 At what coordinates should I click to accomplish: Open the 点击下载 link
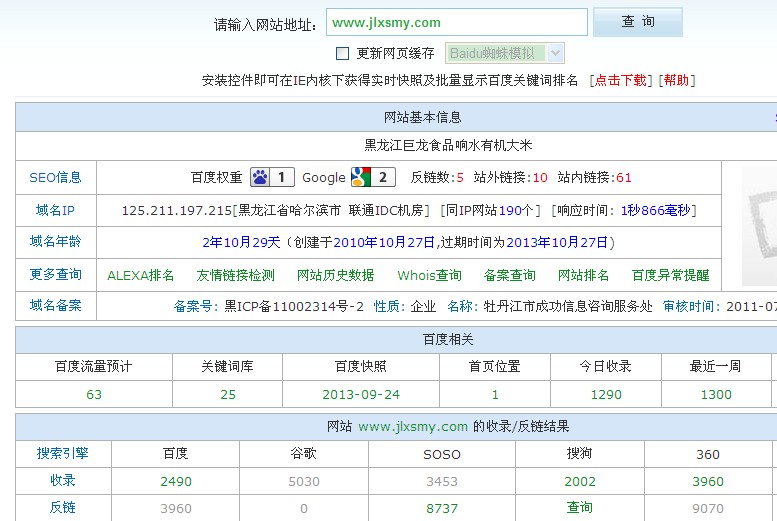point(620,80)
